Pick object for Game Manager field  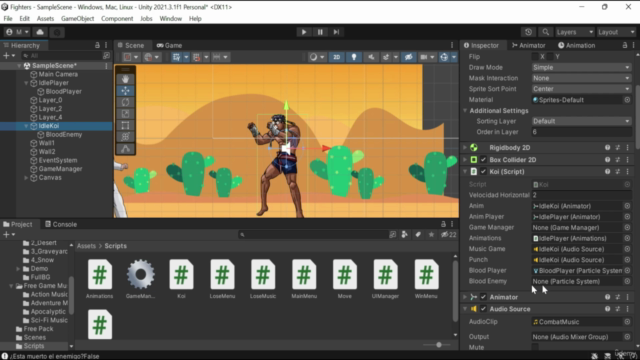click(x=627, y=227)
